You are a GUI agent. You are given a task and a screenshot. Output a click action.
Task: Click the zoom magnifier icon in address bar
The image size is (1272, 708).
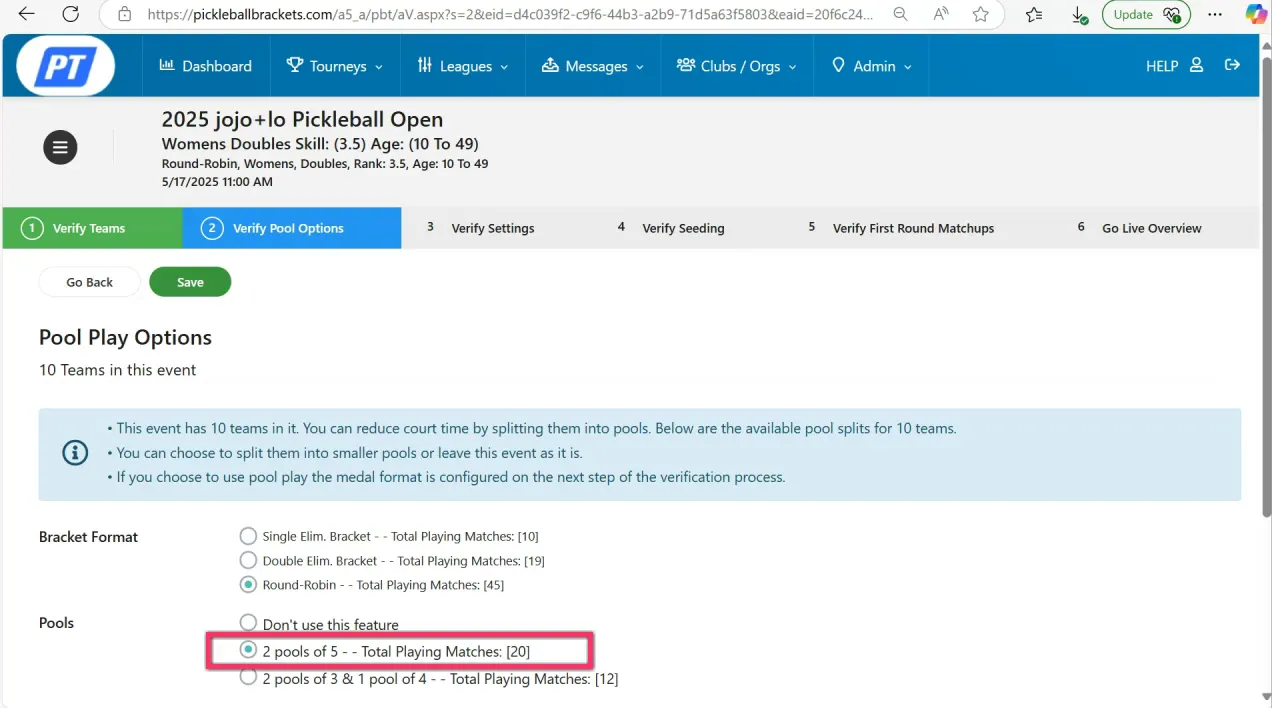click(900, 14)
